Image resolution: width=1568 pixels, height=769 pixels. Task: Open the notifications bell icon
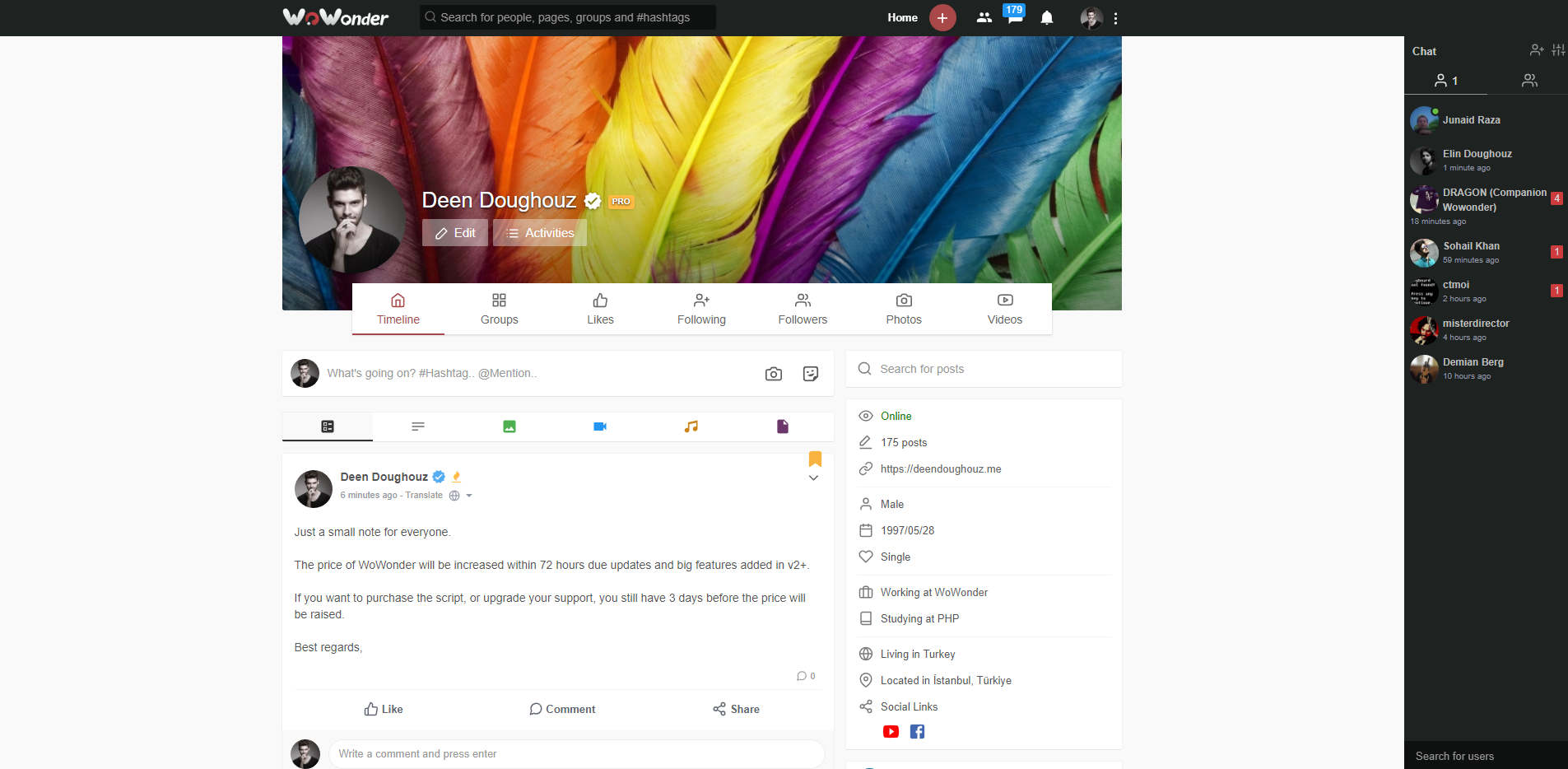1046,17
